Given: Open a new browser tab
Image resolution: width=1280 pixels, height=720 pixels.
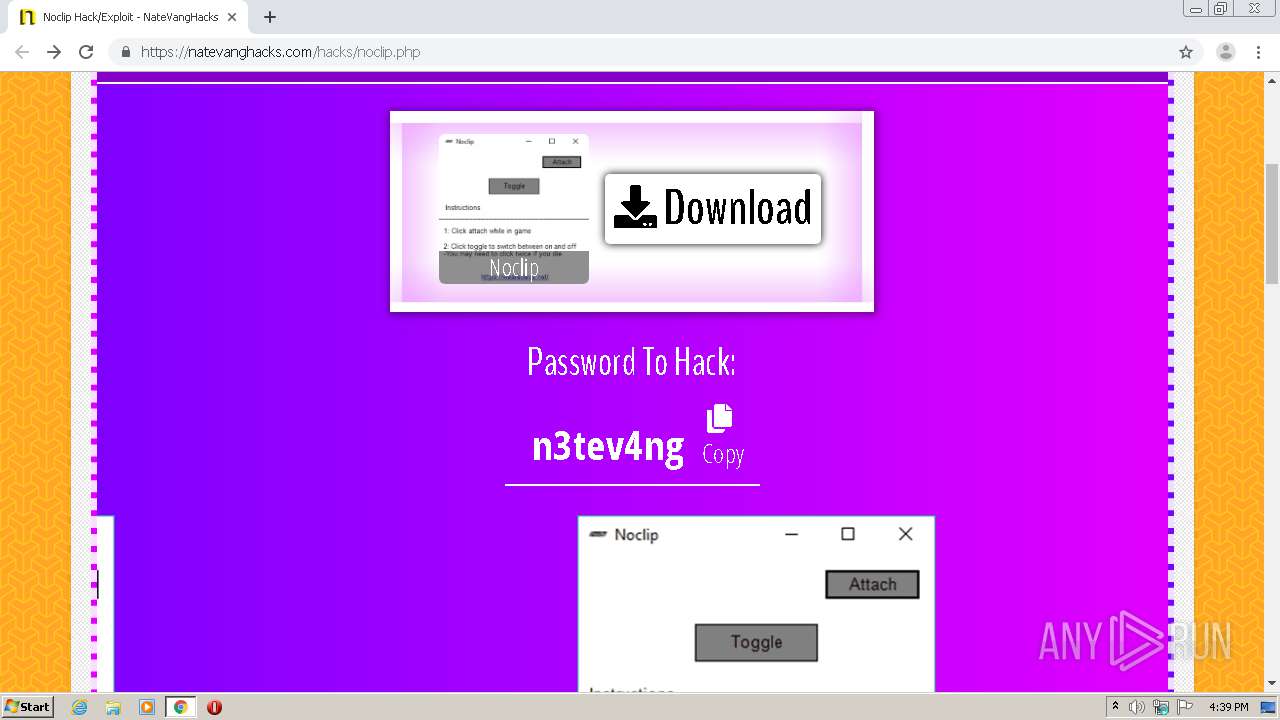Looking at the screenshot, I should (x=270, y=17).
